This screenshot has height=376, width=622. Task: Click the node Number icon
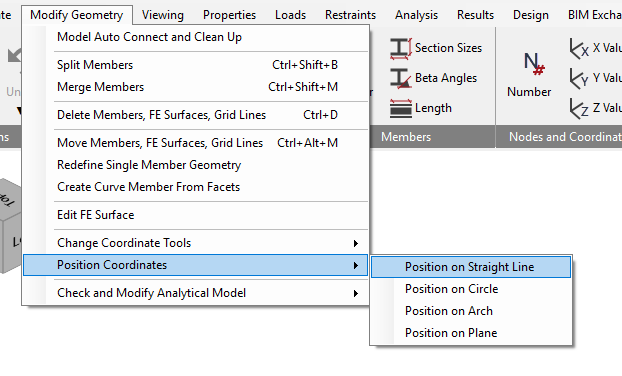tap(534, 64)
